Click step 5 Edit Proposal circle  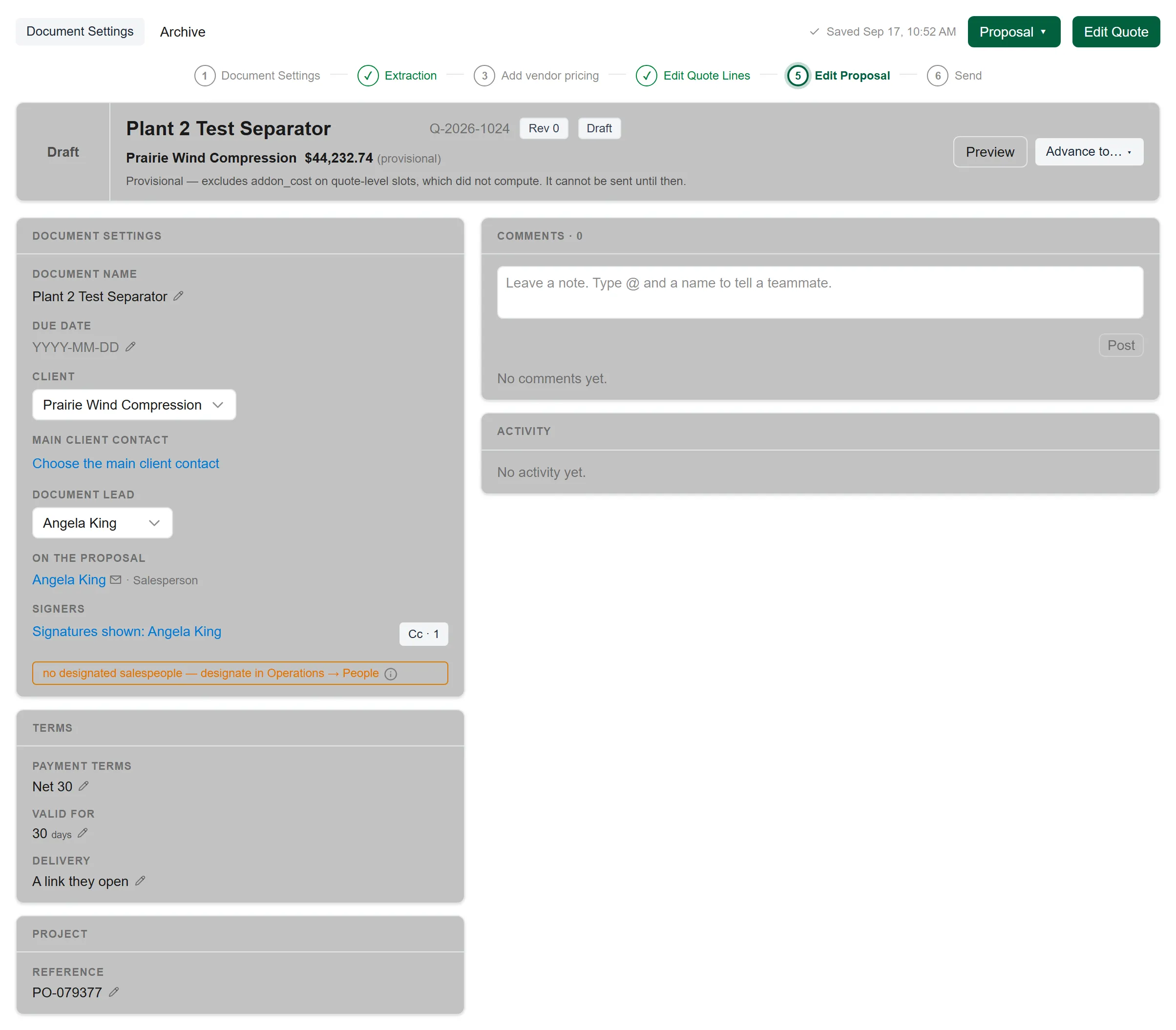click(798, 75)
